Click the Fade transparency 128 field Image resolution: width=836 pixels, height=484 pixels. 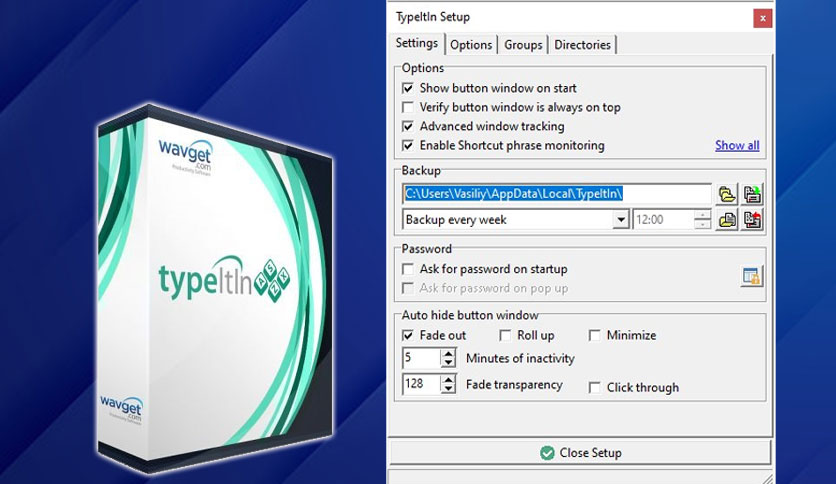point(422,384)
